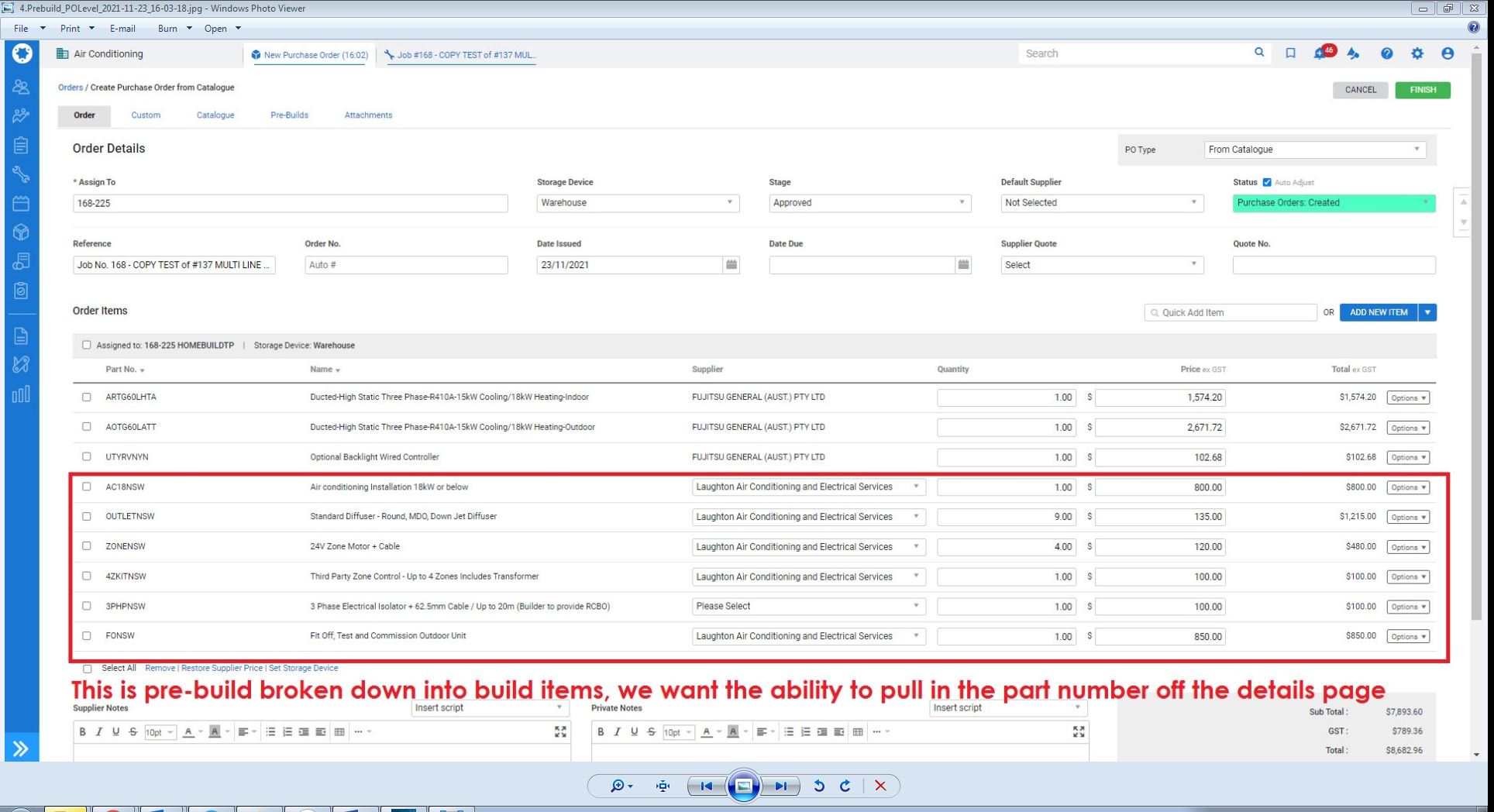This screenshot has height=812, width=1494.
Task: Switch to the Custom tab
Action: 146,115
